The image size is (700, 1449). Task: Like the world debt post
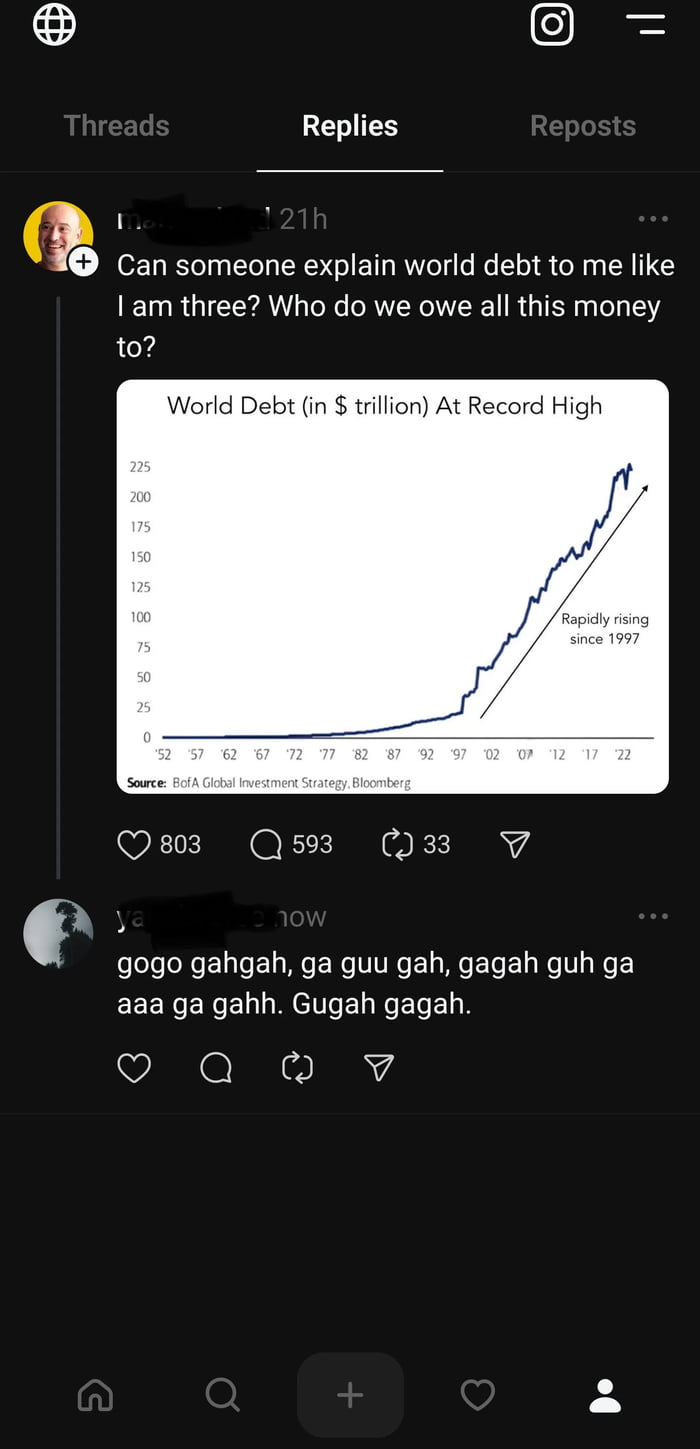tap(133, 844)
